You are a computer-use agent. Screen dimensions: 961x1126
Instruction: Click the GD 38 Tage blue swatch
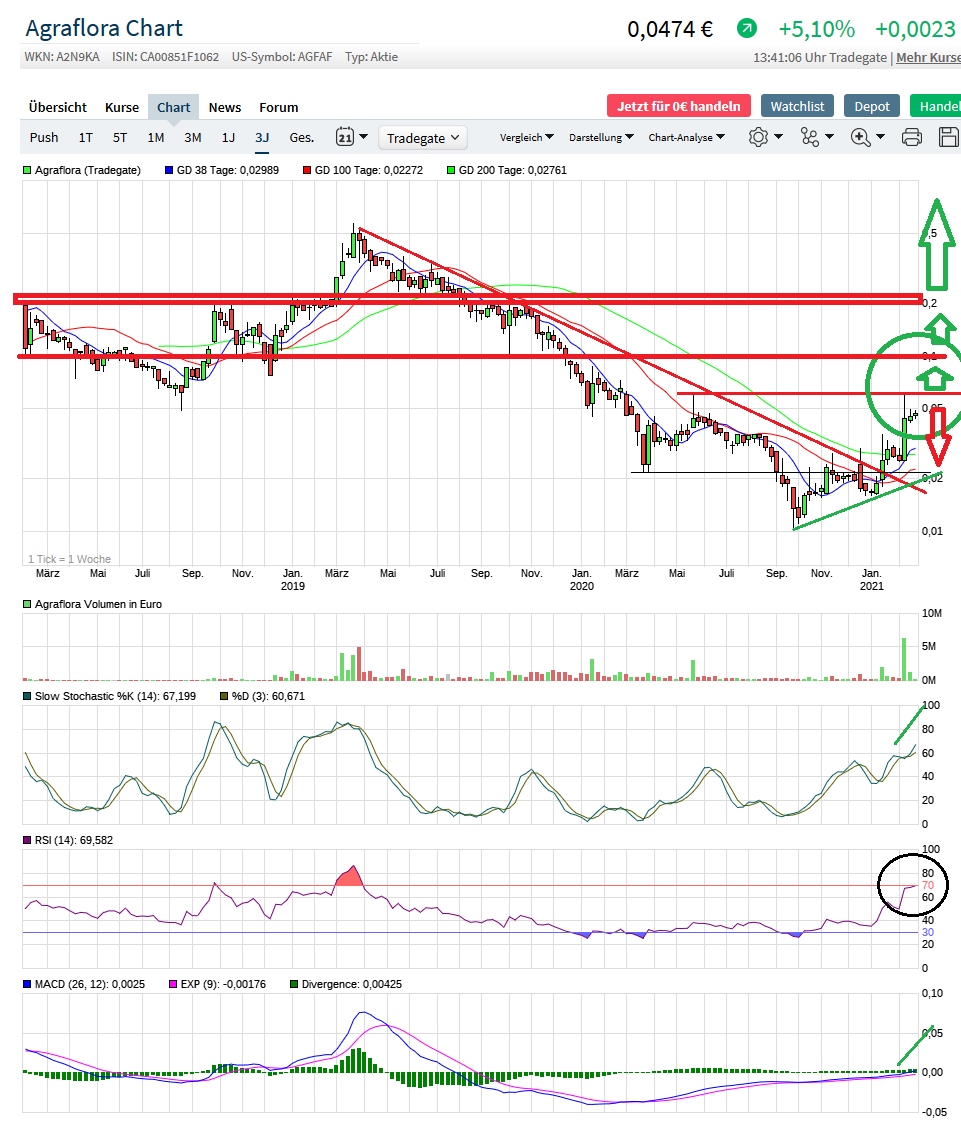[169, 171]
